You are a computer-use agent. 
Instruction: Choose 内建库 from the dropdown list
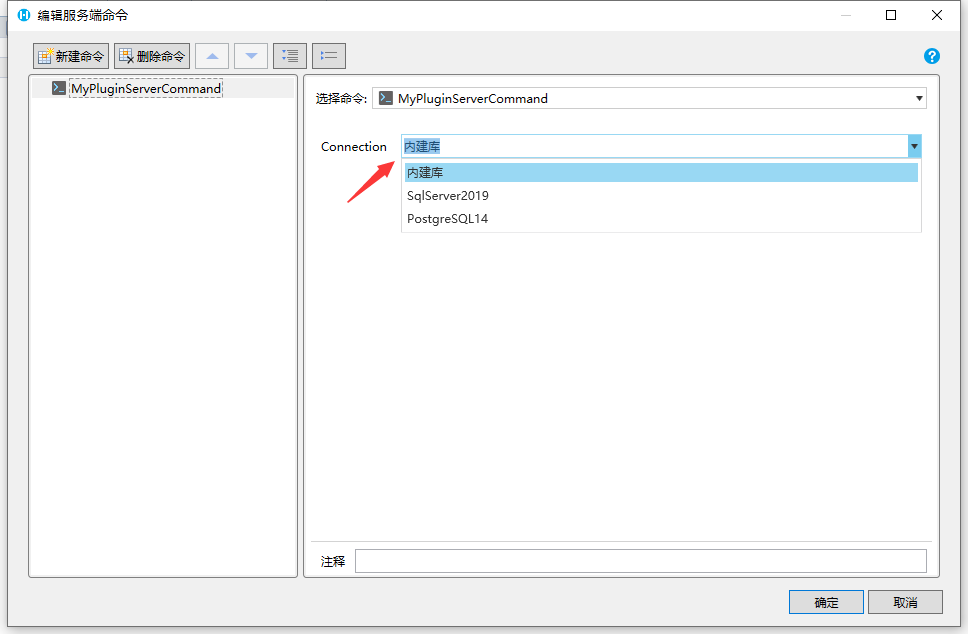(661, 172)
